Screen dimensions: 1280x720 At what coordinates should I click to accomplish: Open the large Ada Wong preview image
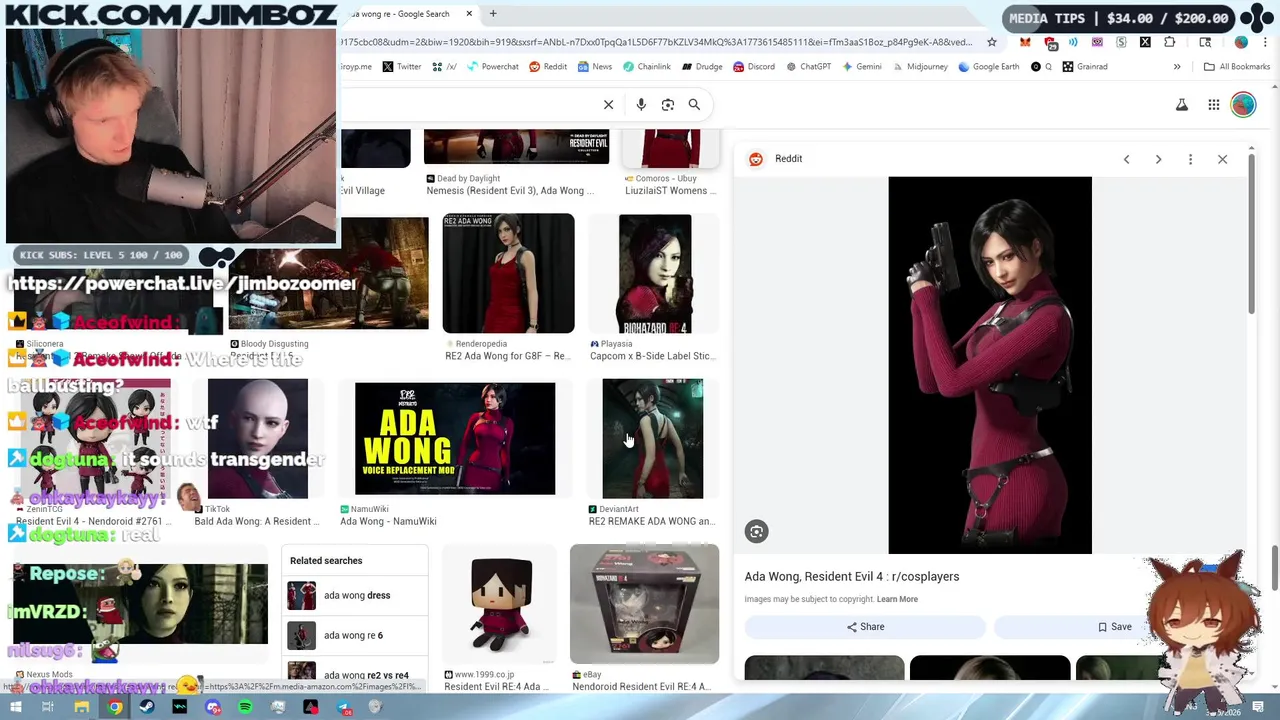[x=990, y=365]
